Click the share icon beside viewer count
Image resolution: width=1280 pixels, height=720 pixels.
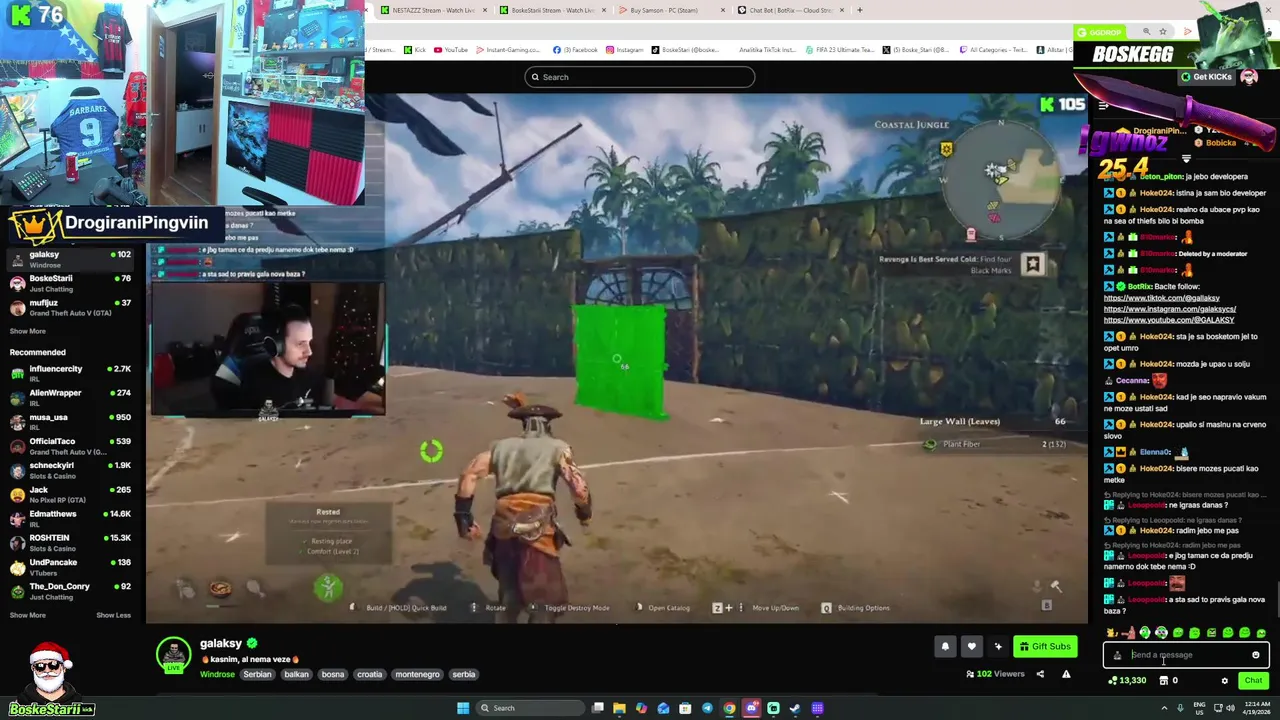1040,674
